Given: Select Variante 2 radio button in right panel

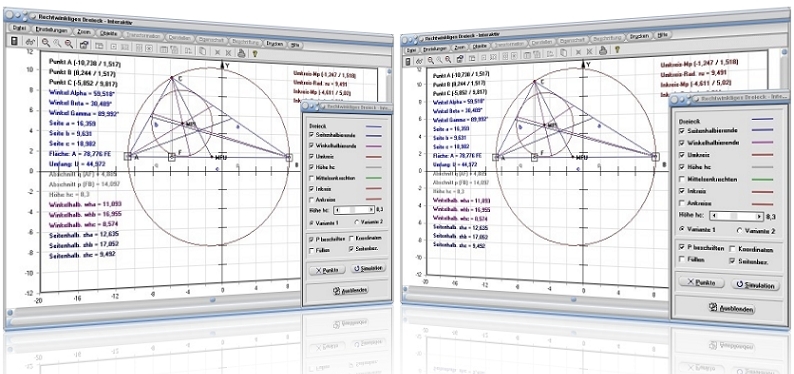Looking at the screenshot, I should click(x=740, y=230).
